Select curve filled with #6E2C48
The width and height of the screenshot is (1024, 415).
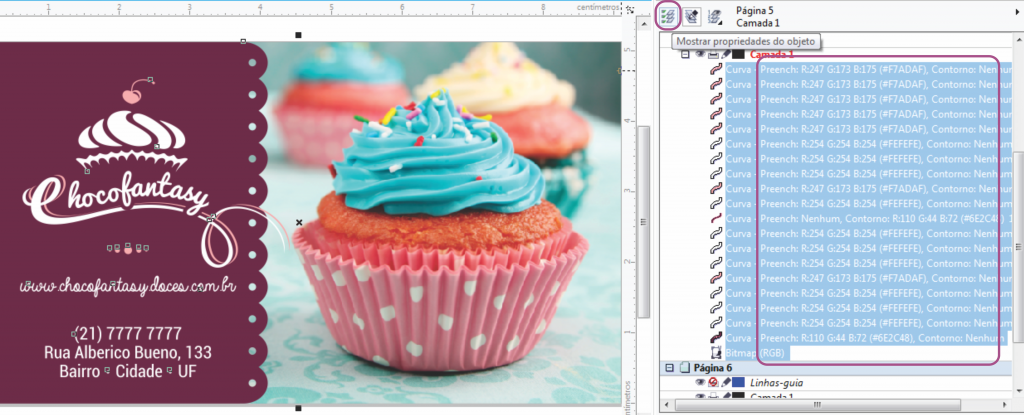click(864, 338)
